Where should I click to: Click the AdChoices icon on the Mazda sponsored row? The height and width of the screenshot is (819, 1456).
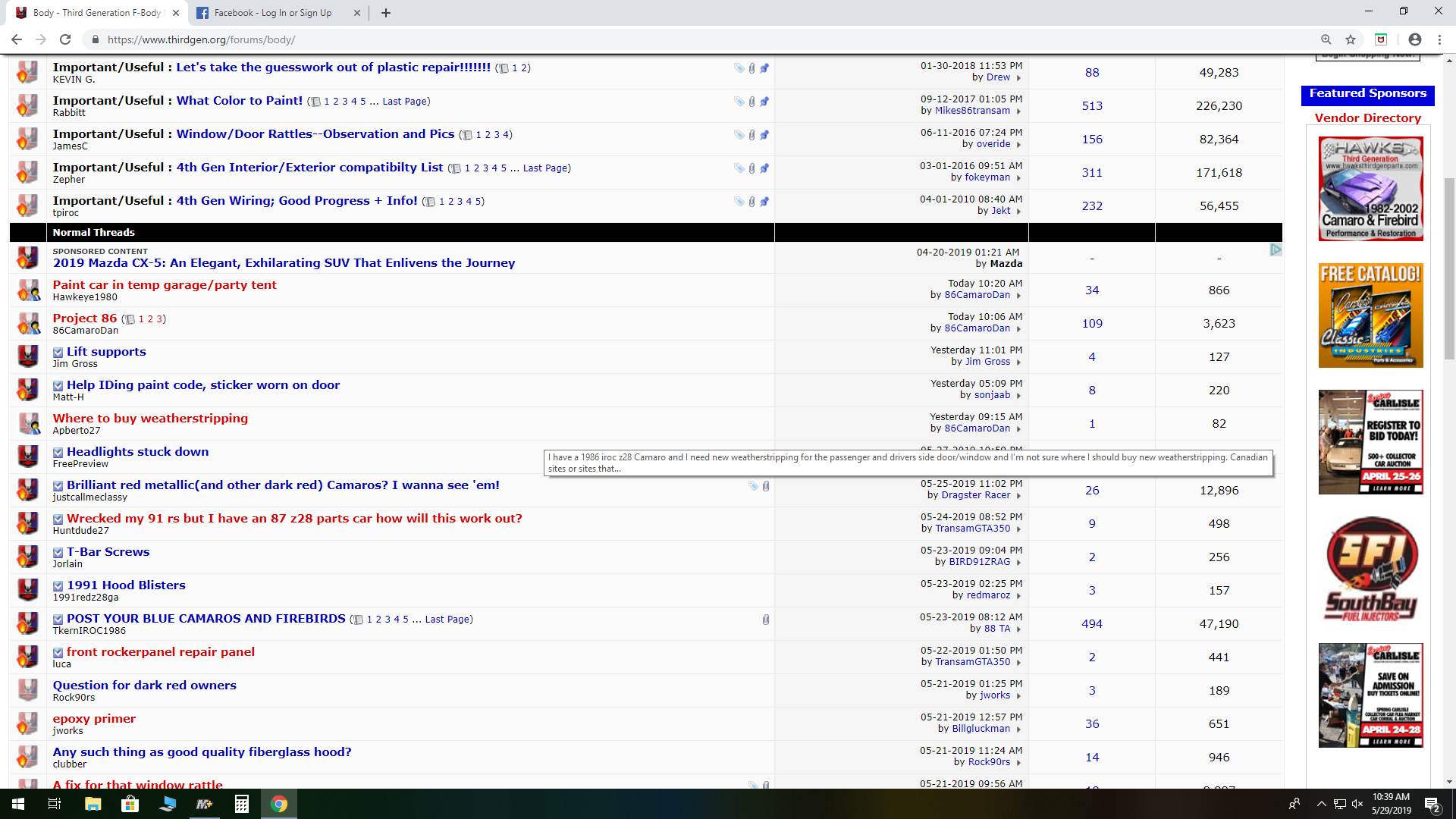(x=1276, y=249)
